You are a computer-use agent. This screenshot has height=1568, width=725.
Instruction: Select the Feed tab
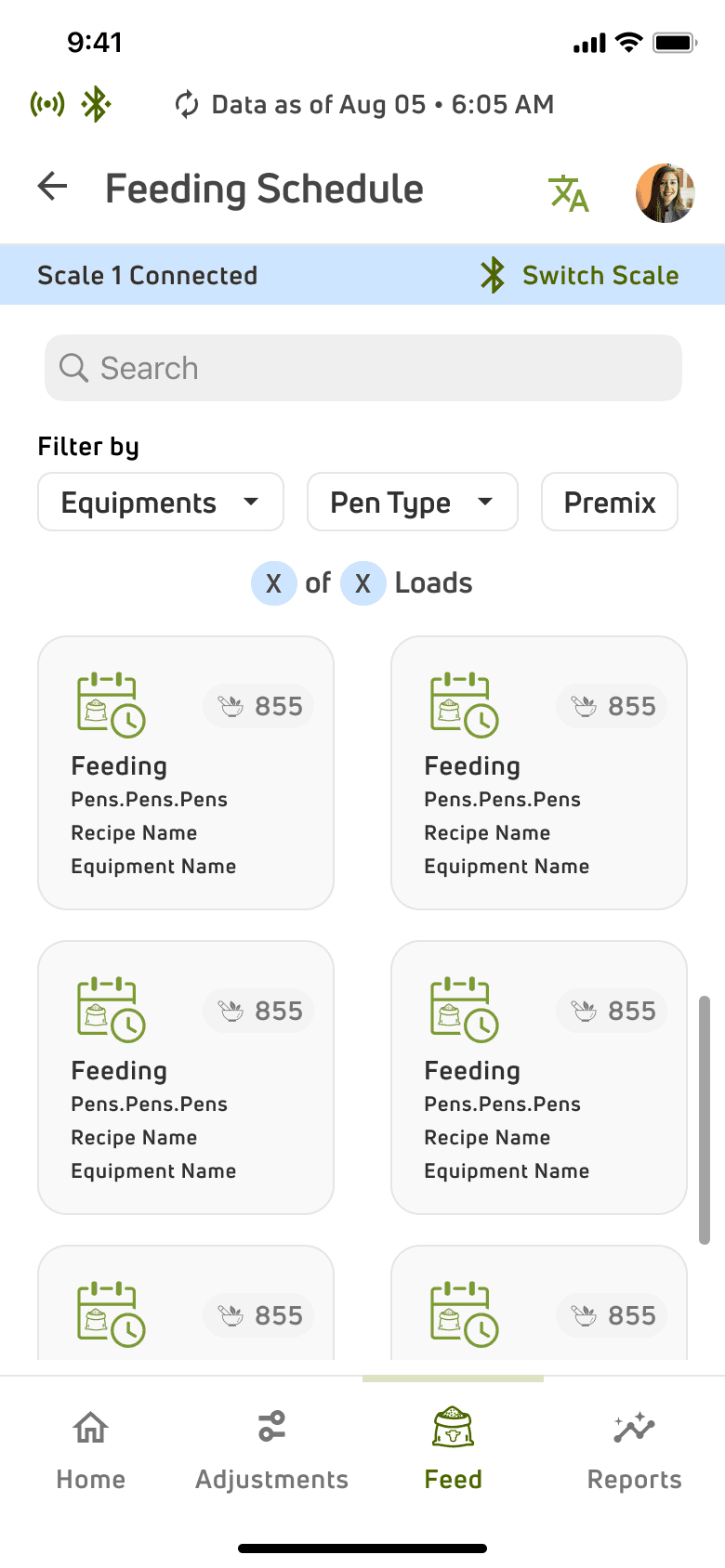pyautogui.click(x=454, y=1450)
